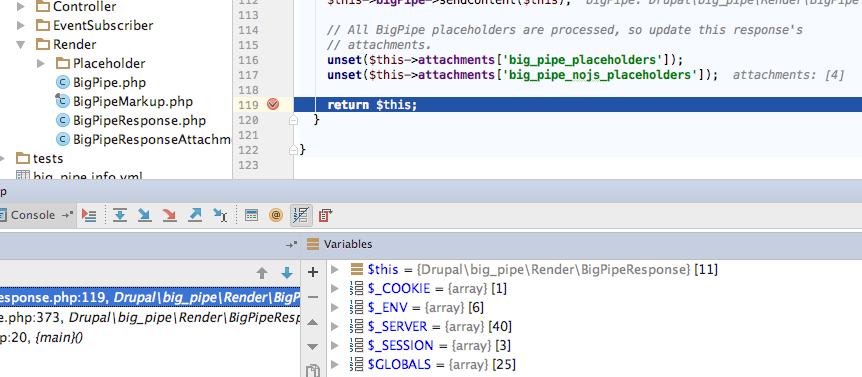Screen dimensions: 862x377
Task: Click Step Out debugger icon
Action: point(195,215)
